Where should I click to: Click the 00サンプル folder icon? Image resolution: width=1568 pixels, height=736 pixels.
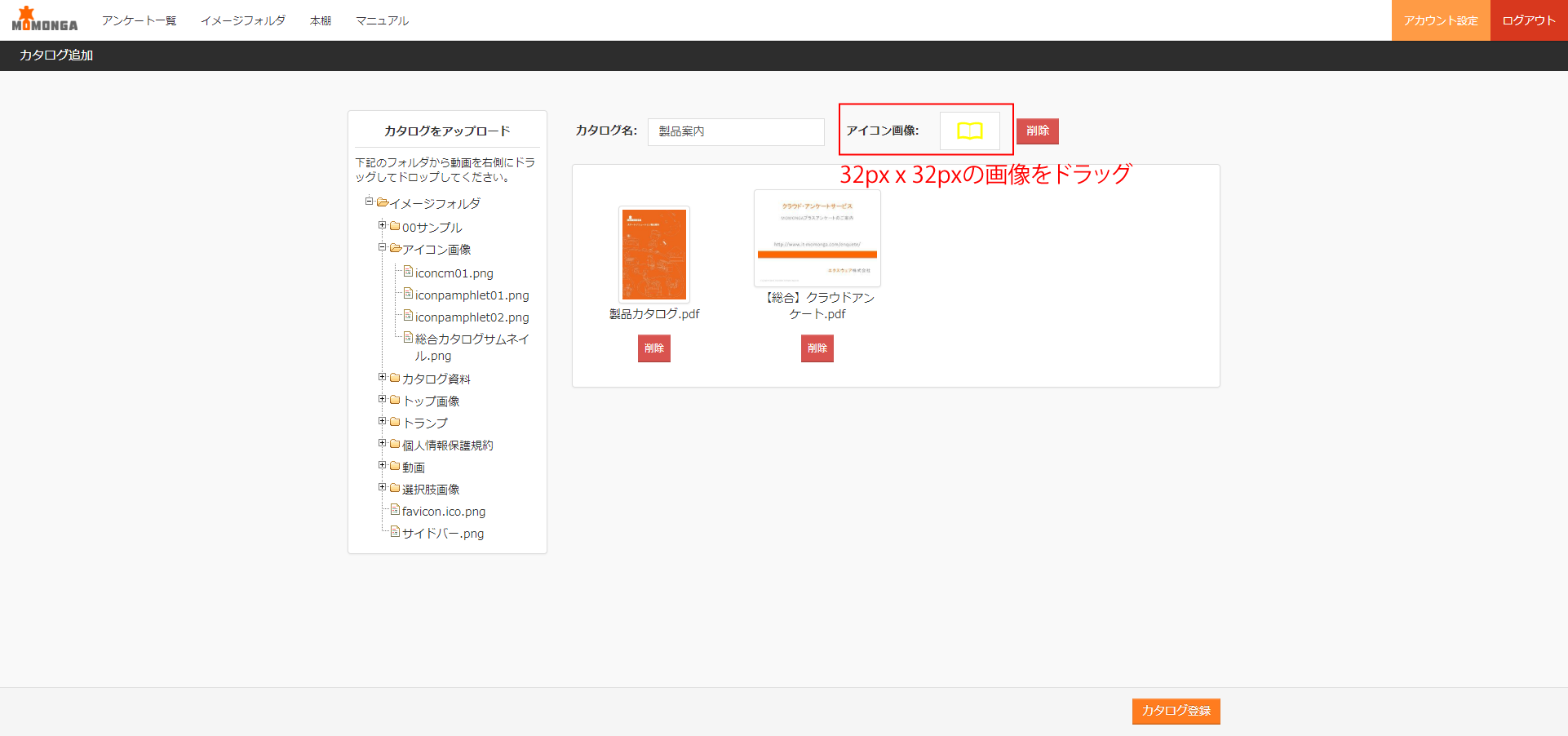[x=395, y=226]
